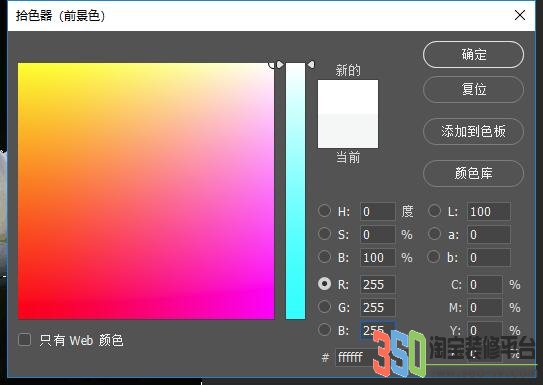Click the cyan vertical color slider bar
Image resolution: width=543 pixels, height=385 pixels.
[x=295, y=191]
